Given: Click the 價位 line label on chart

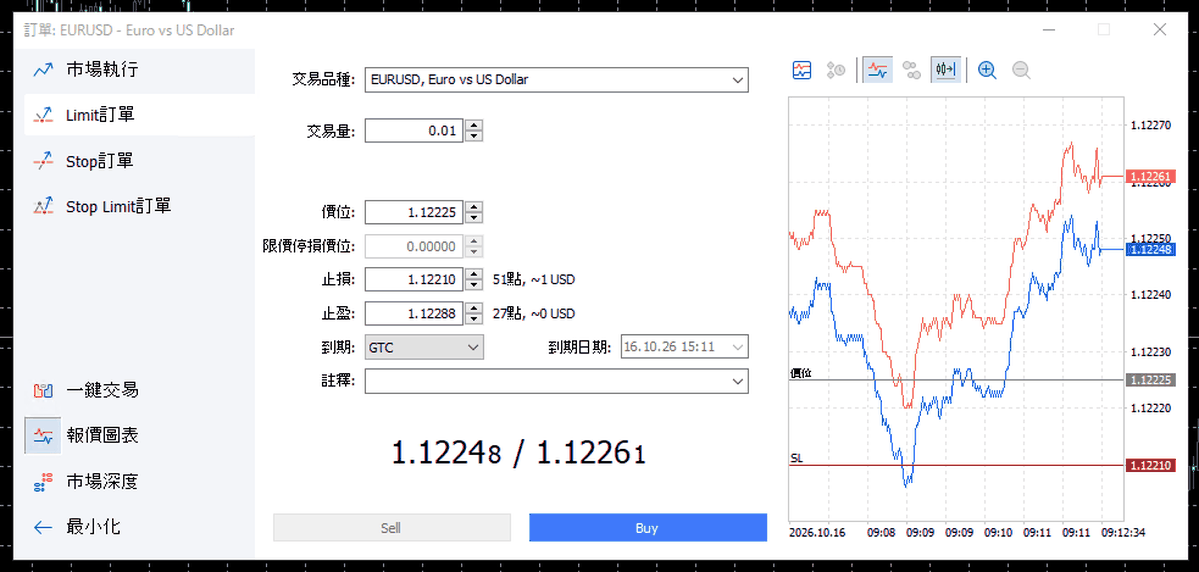Looking at the screenshot, I should click(x=800, y=373).
